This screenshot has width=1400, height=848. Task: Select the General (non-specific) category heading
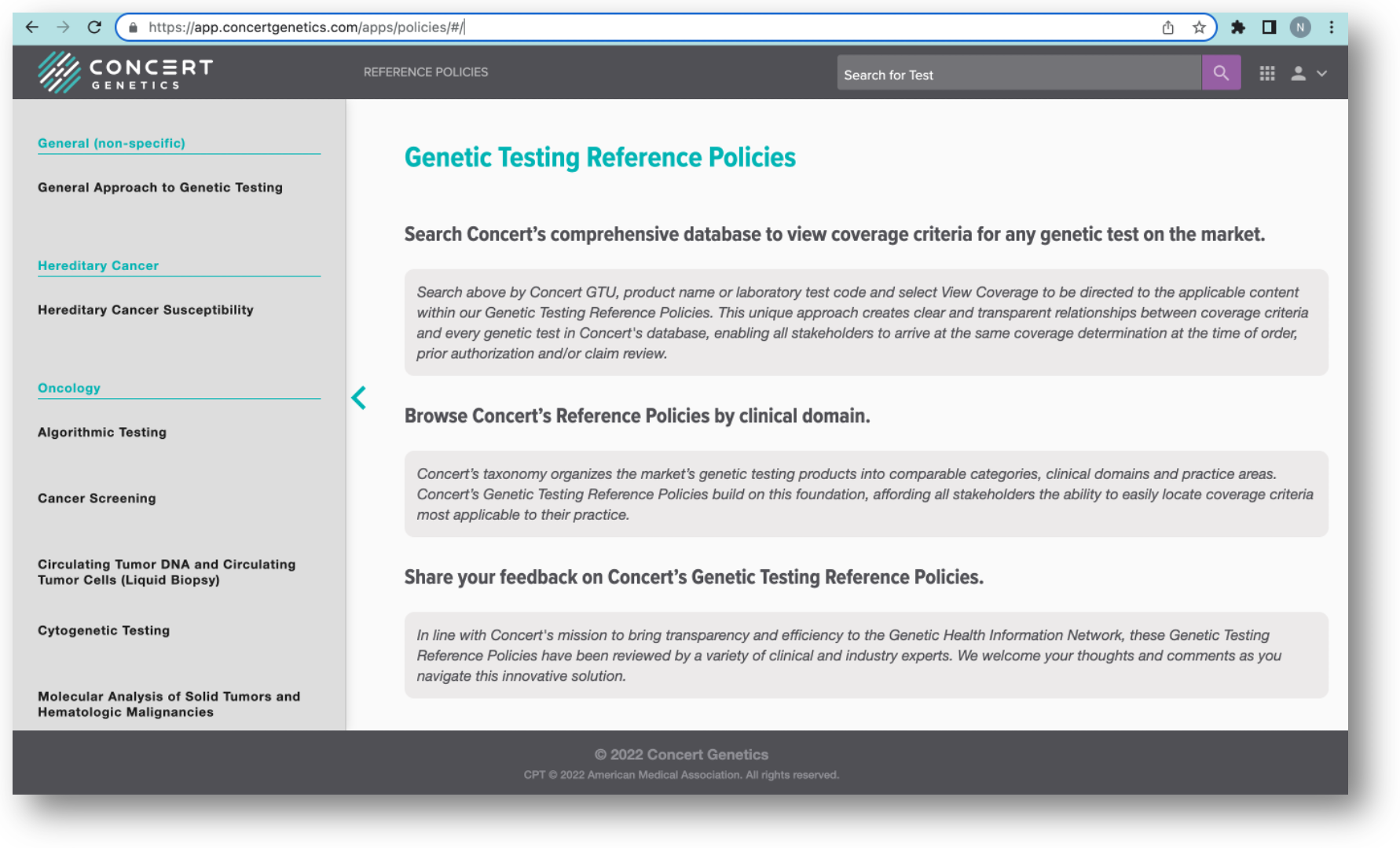pos(112,143)
